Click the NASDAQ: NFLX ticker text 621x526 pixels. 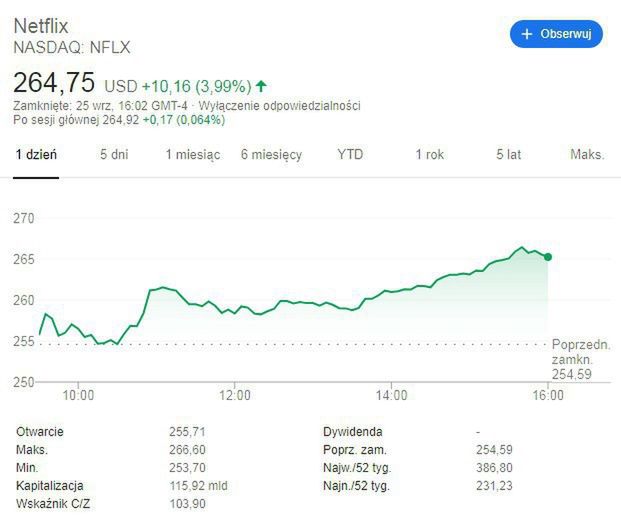[71, 47]
